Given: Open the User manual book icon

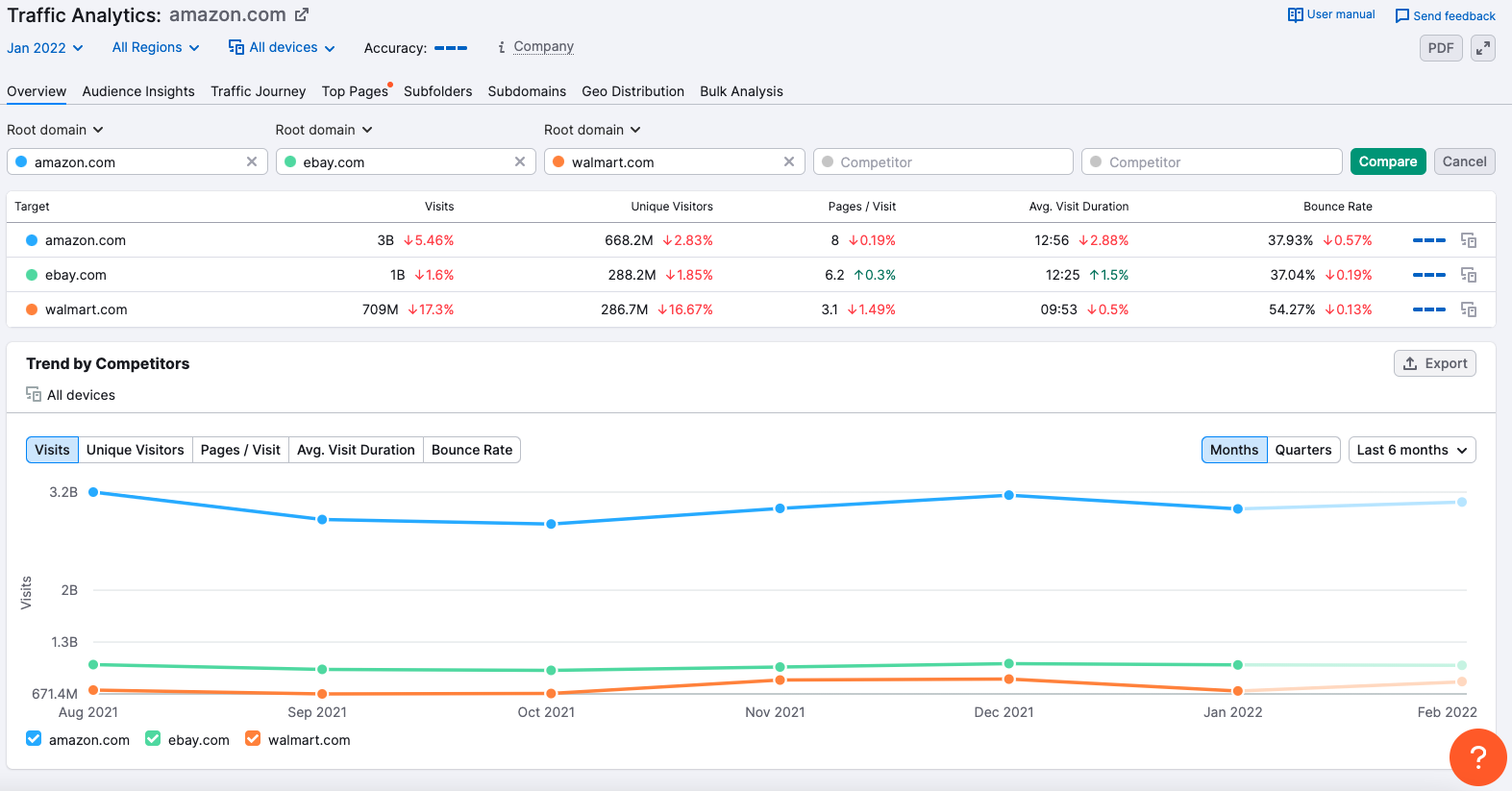Looking at the screenshot, I should tap(1295, 14).
